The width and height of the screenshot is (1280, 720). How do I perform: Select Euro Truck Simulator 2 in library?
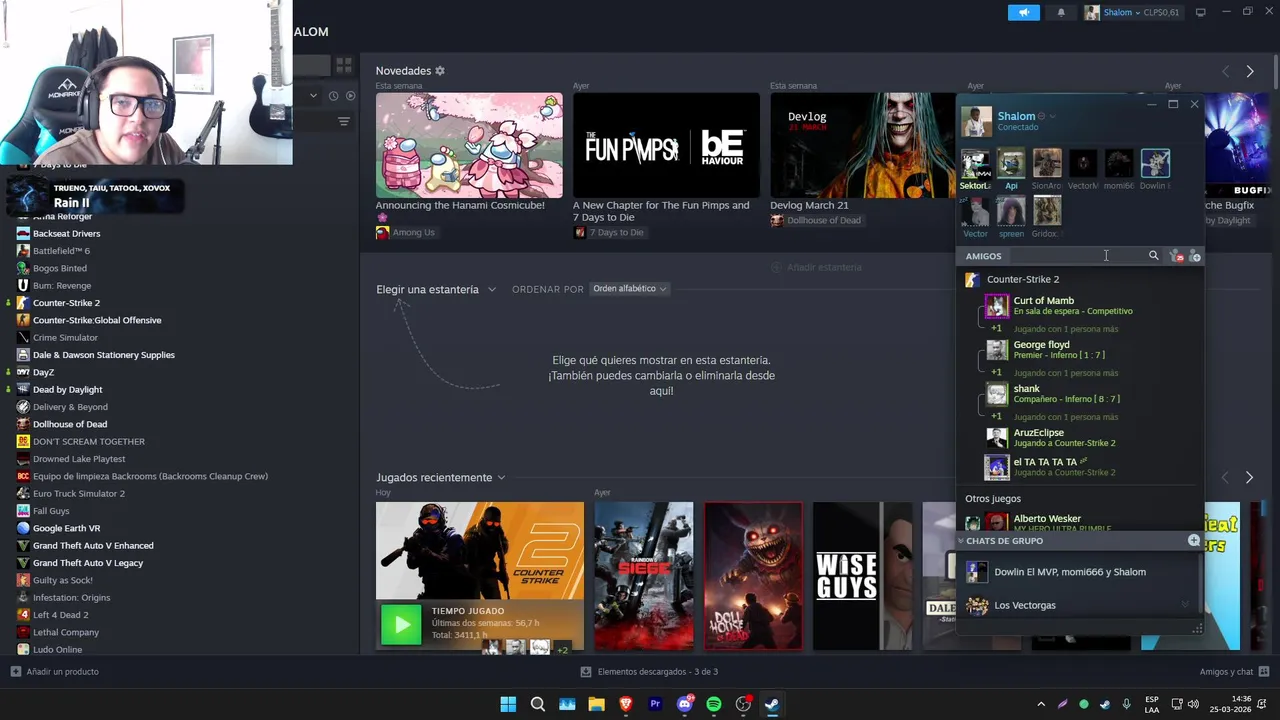(x=78, y=494)
